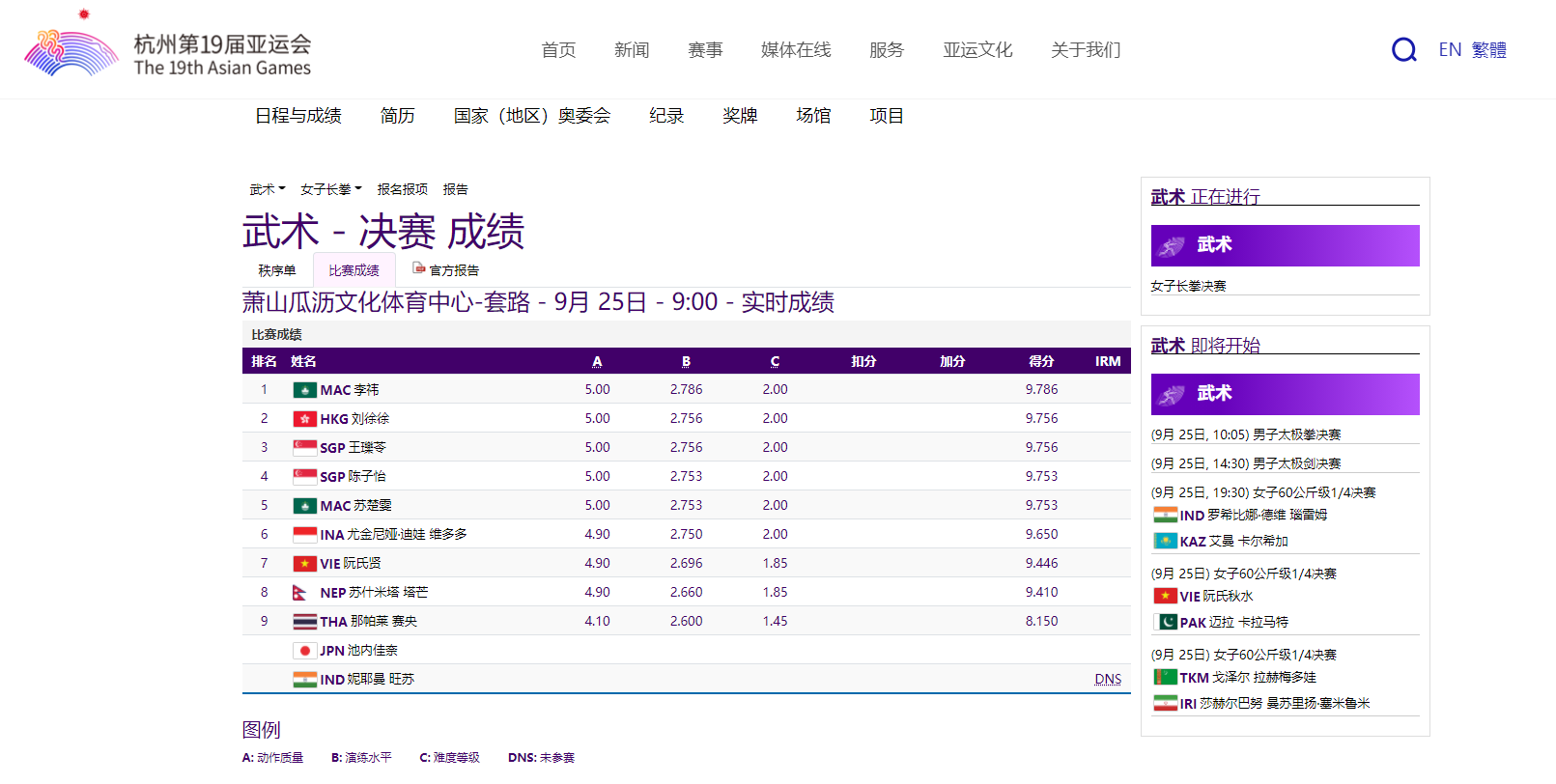Switch to the 秩序单 tab
1556x784 pixels.
click(277, 270)
